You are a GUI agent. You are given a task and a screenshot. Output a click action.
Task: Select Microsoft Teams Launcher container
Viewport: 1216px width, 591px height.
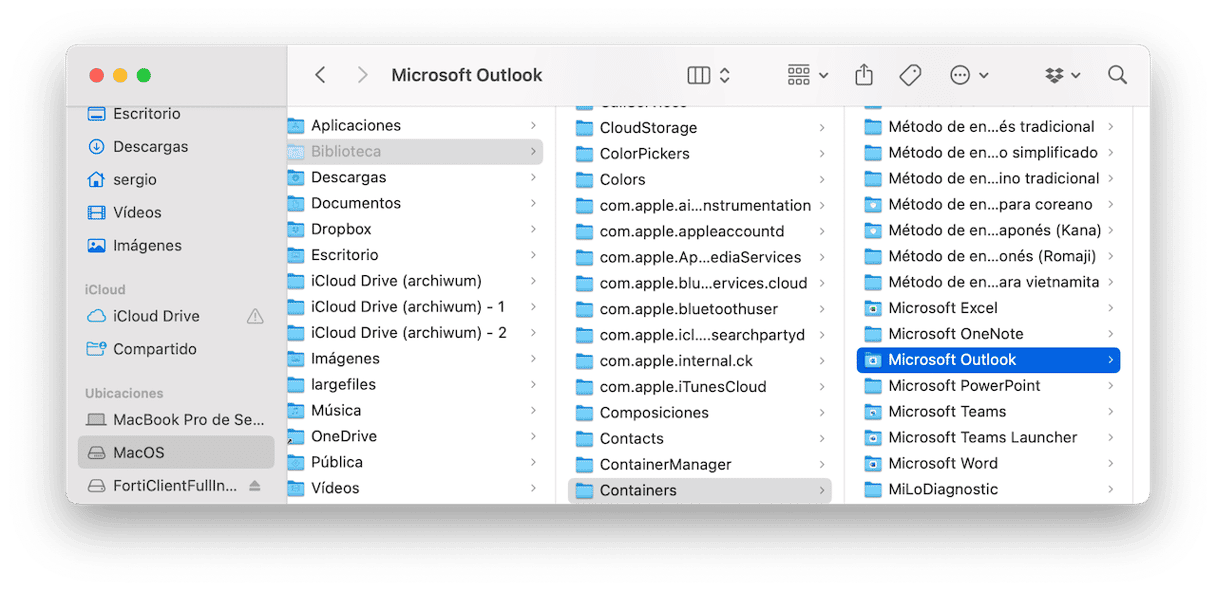tap(988, 438)
